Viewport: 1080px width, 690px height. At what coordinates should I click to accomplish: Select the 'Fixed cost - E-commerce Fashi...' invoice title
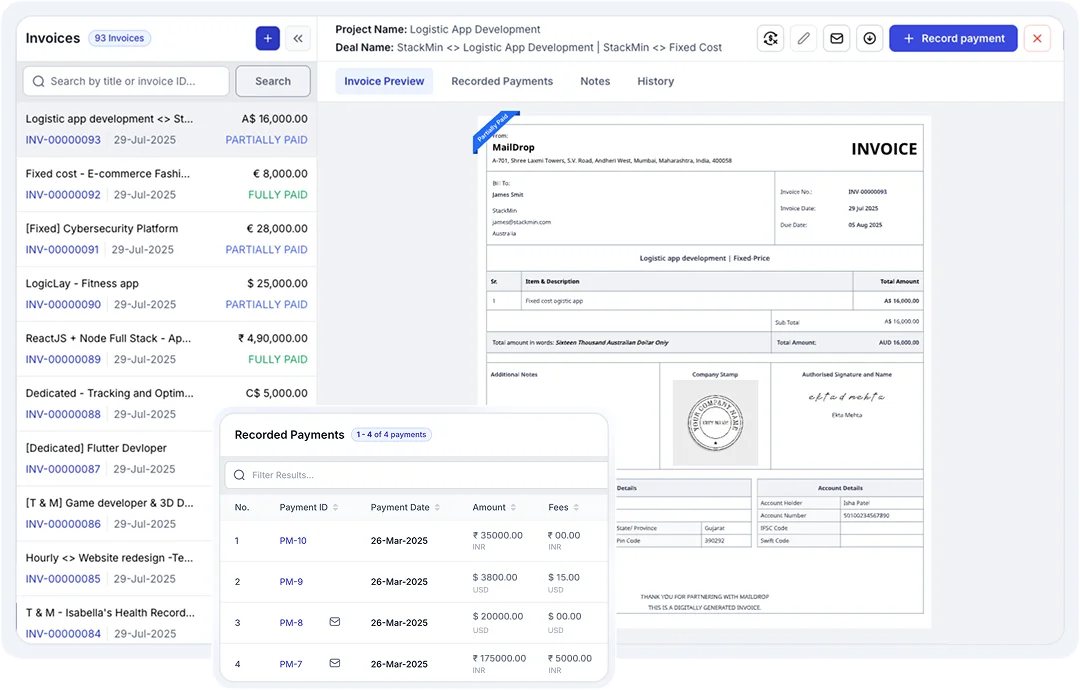pos(107,174)
